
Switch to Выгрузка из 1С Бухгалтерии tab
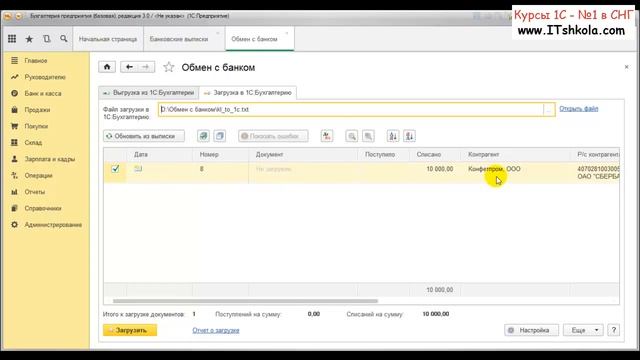[149, 93]
